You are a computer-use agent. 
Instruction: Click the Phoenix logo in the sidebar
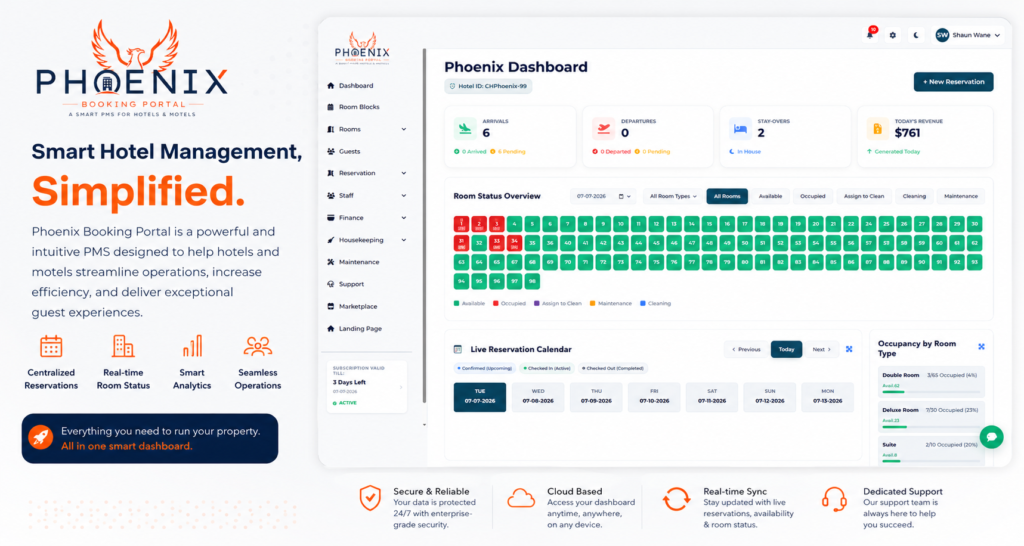pos(362,48)
